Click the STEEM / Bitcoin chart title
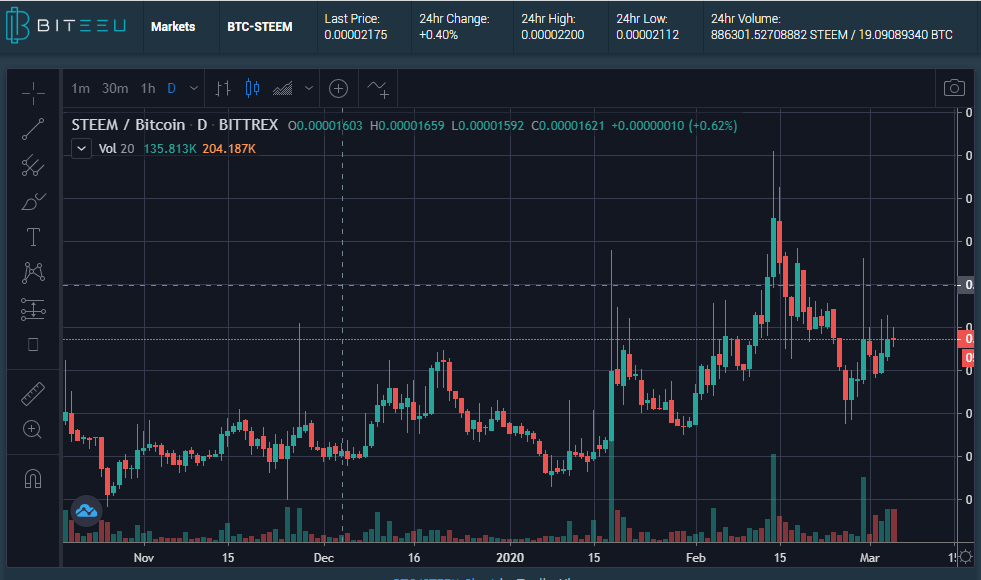The width and height of the screenshot is (981, 580). coord(128,125)
